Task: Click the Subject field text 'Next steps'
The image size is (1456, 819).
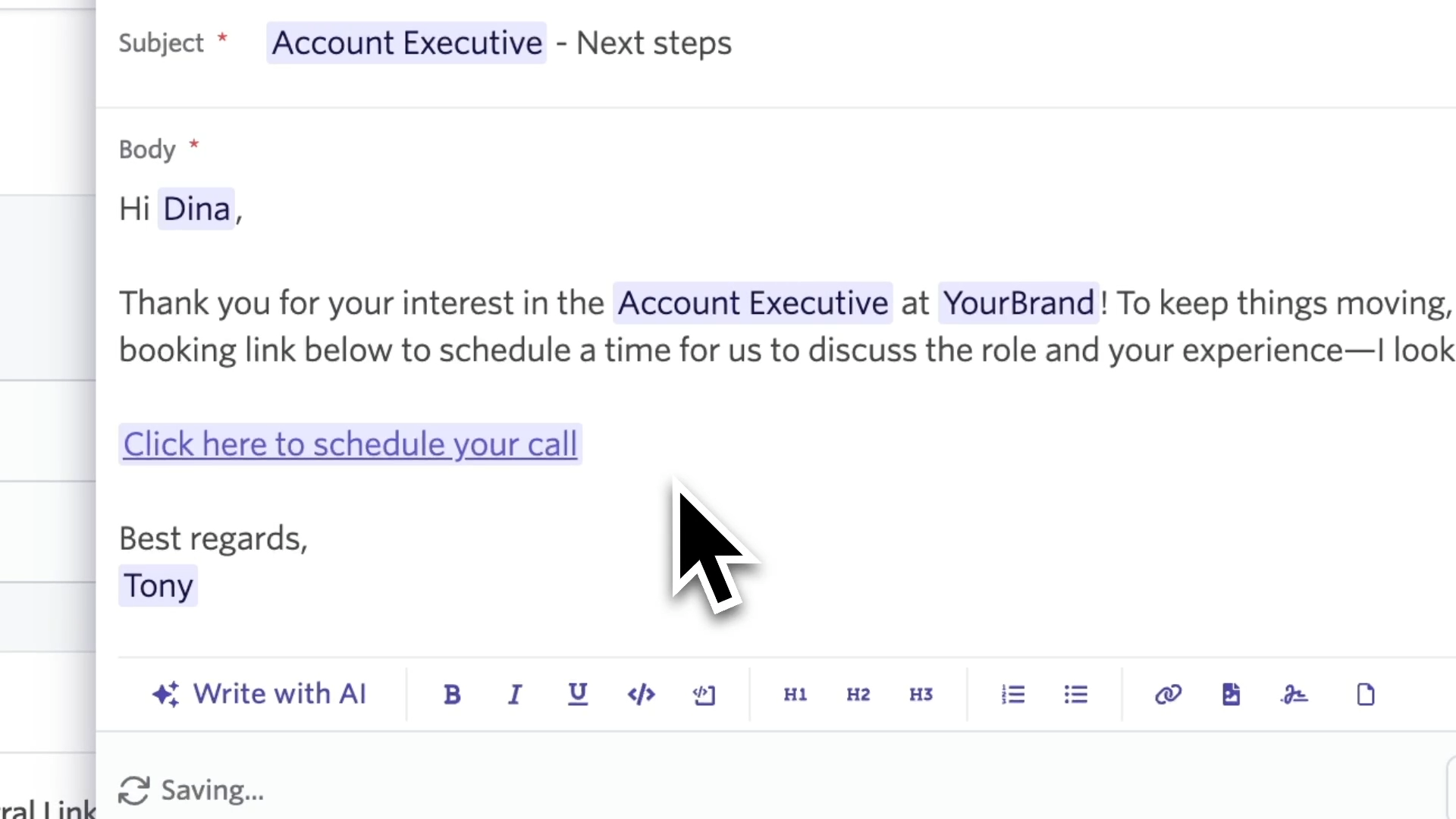Action: coord(654,43)
